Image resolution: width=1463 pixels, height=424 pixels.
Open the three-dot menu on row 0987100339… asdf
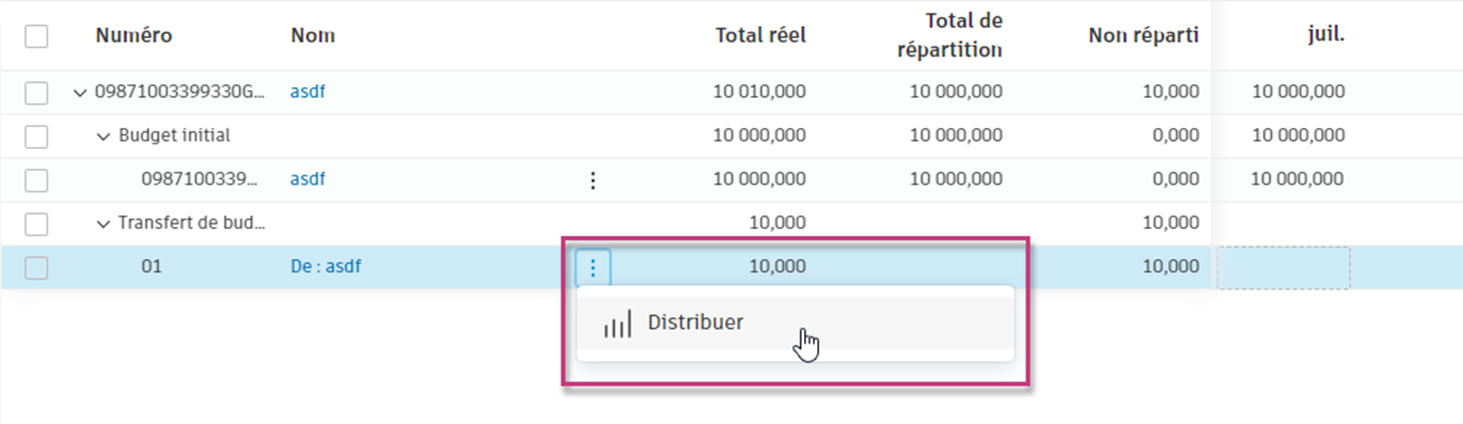coord(593,180)
